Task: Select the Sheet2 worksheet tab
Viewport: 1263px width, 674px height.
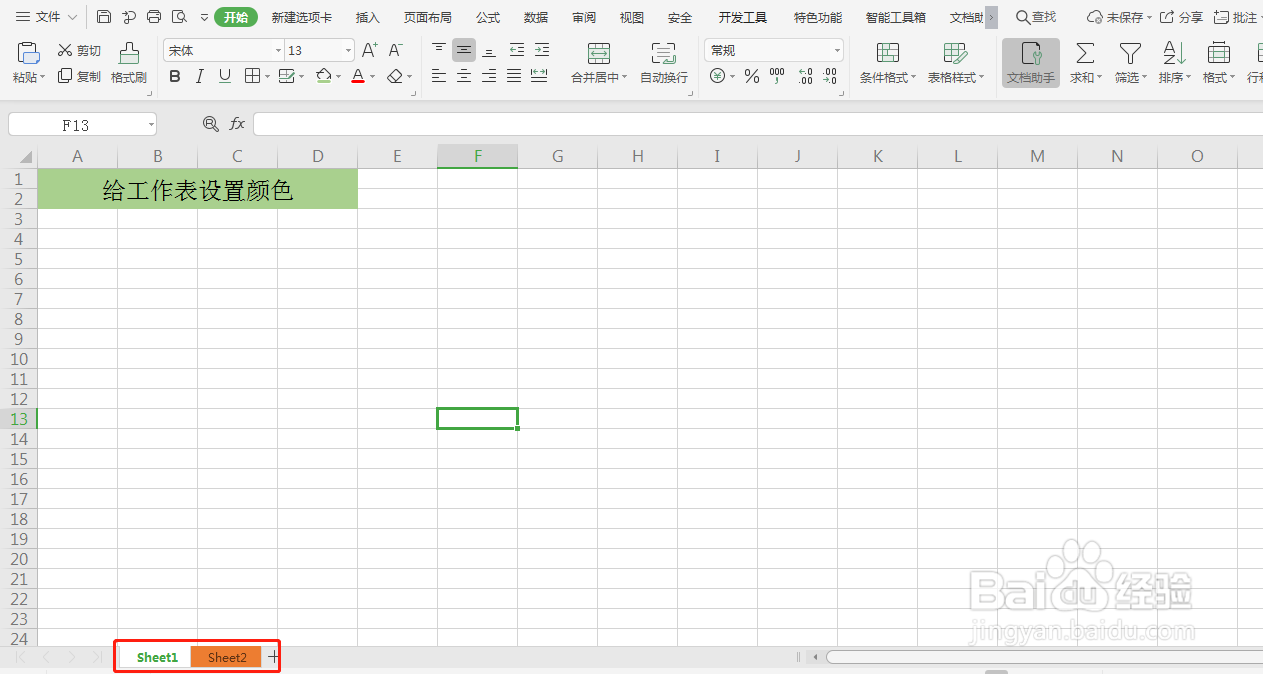Action: 227,657
